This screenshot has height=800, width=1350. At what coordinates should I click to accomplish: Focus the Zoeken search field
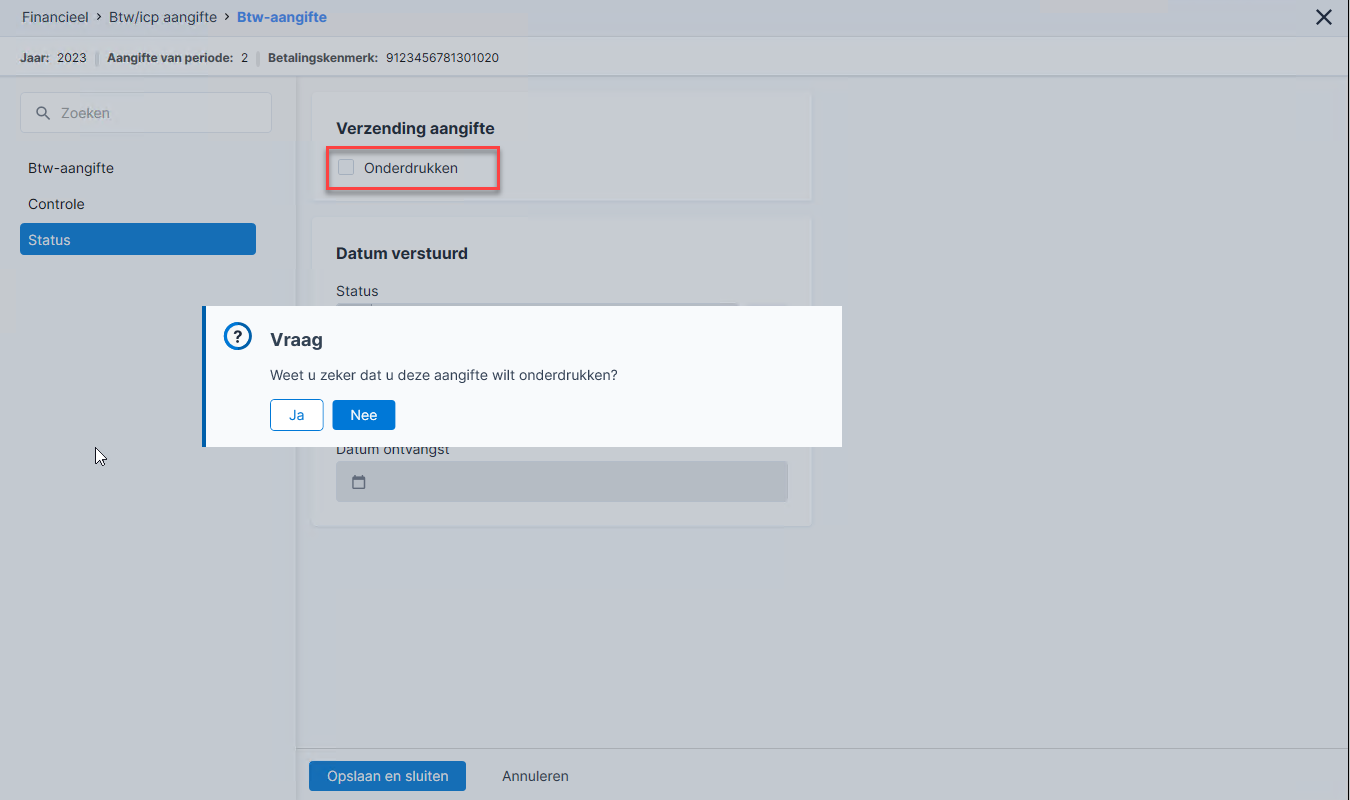pyautogui.click(x=146, y=113)
